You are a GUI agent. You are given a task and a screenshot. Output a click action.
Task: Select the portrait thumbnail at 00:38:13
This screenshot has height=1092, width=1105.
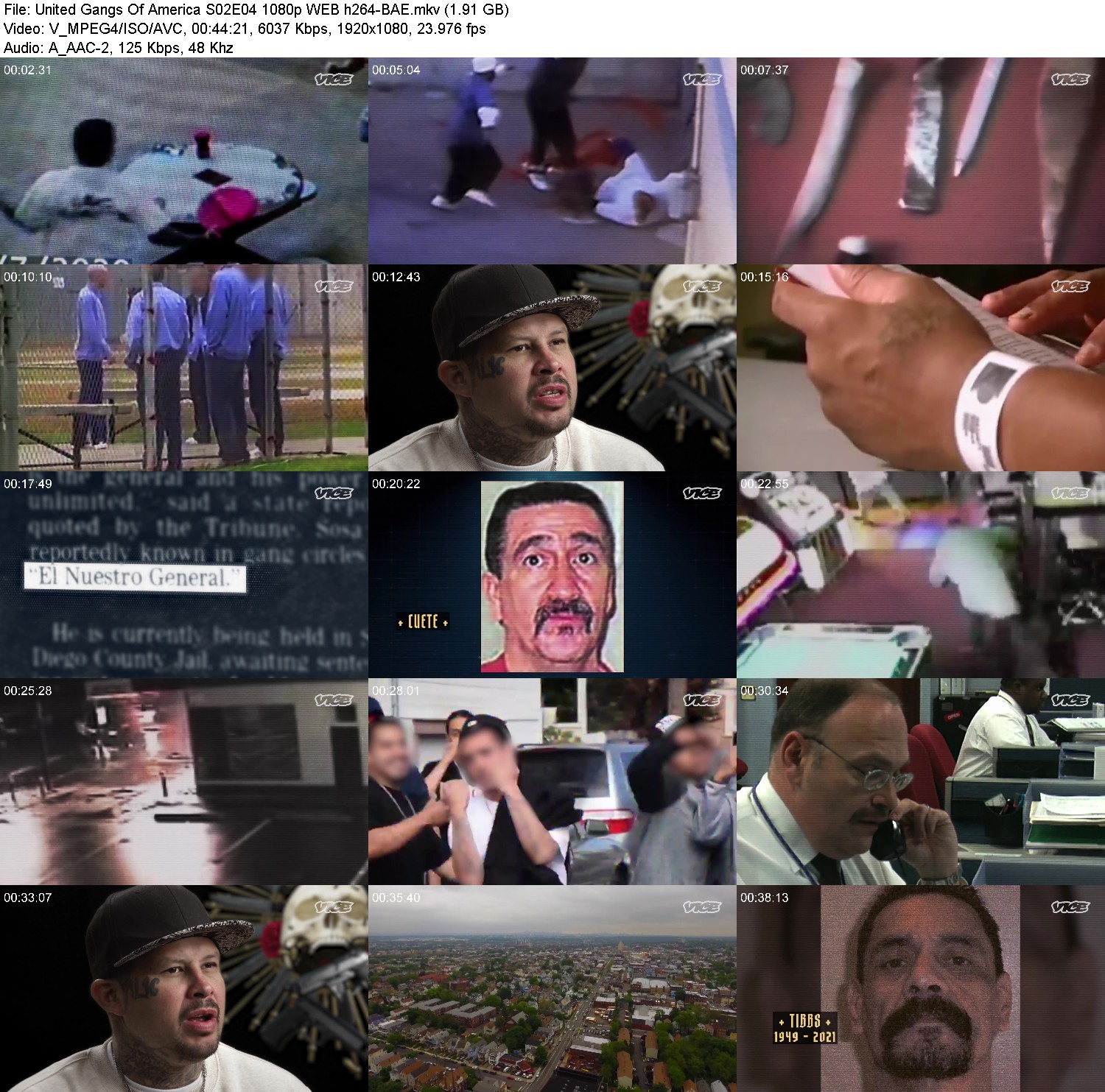click(x=921, y=989)
